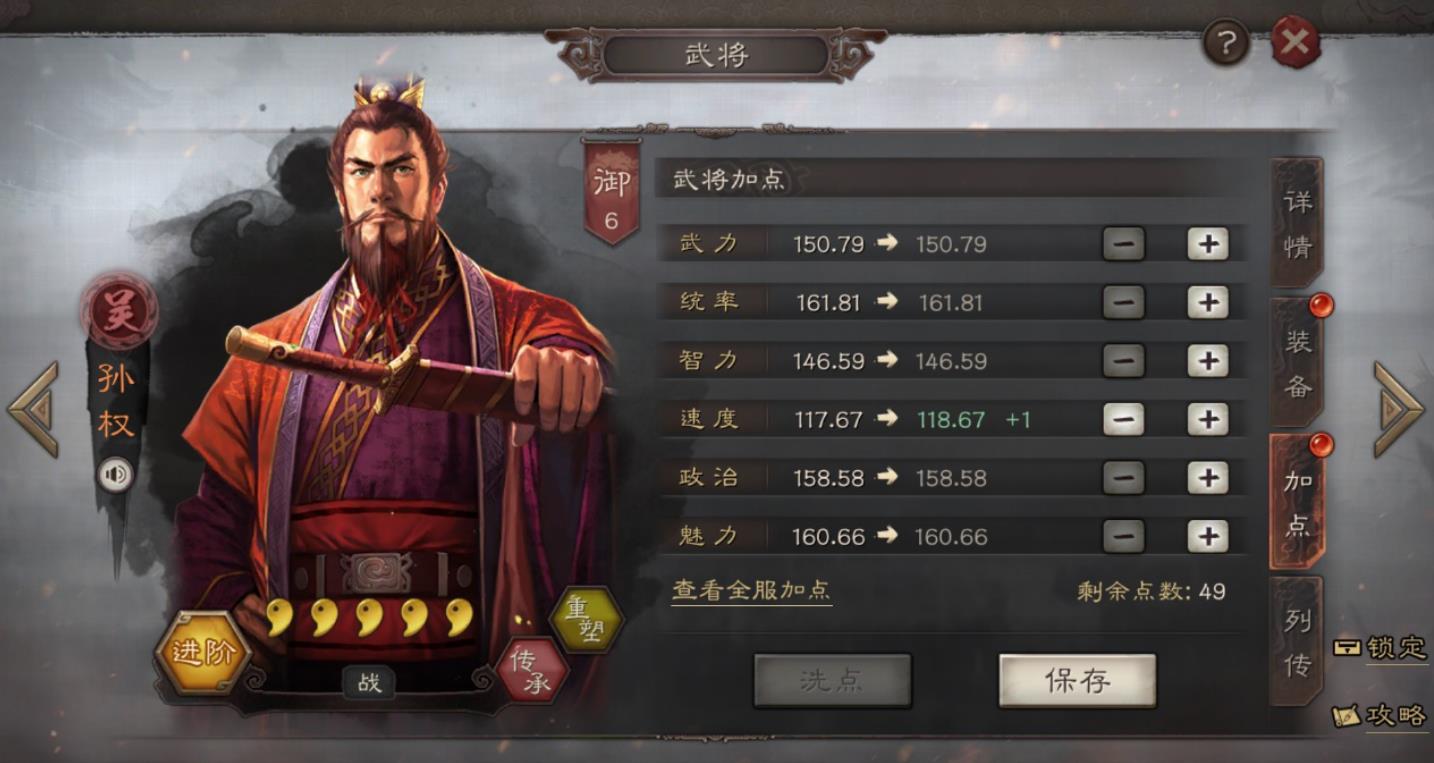Viewport: 1434px width, 763px height.
Task: Switch to the 详情 tab
Action: pos(1297,223)
